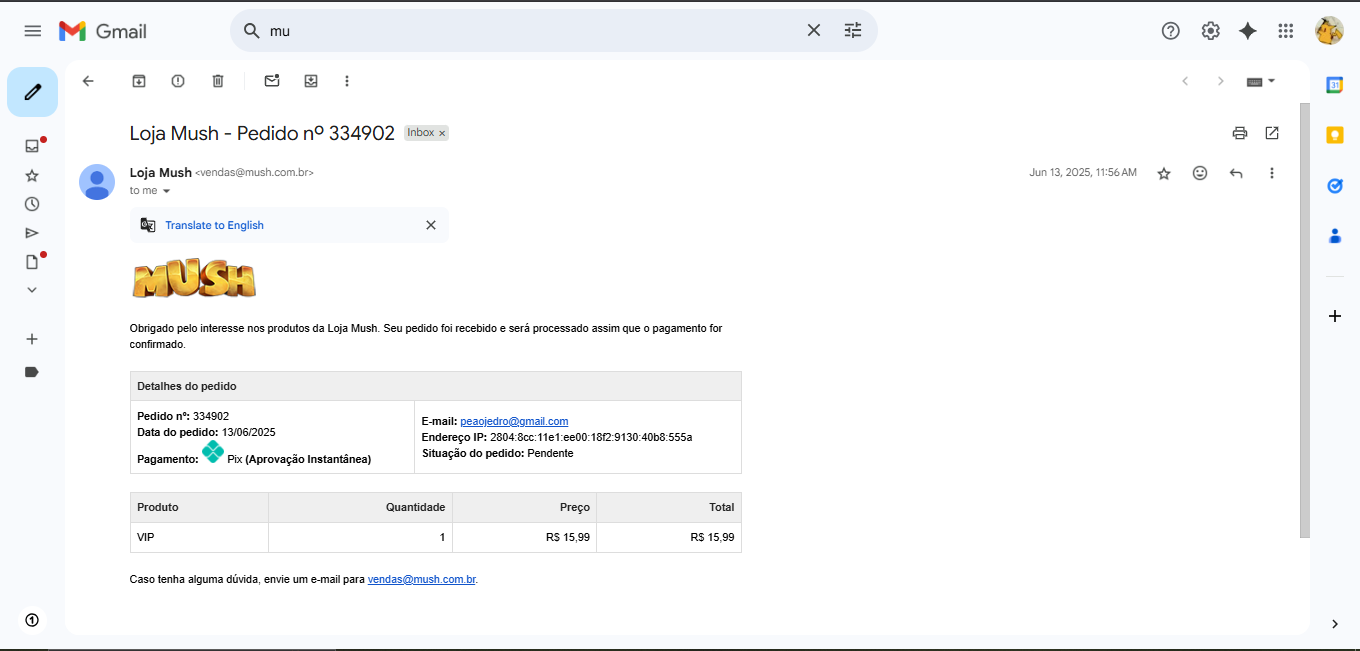Open email in new window
Image resolution: width=1360 pixels, height=651 pixels.
click(1272, 133)
